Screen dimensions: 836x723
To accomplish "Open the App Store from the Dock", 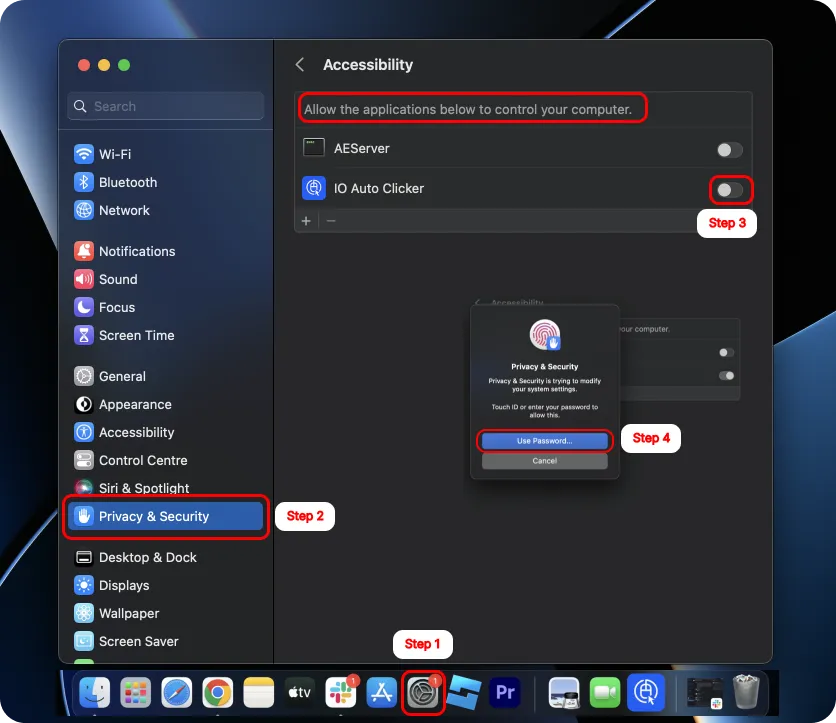I will point(382,692).
